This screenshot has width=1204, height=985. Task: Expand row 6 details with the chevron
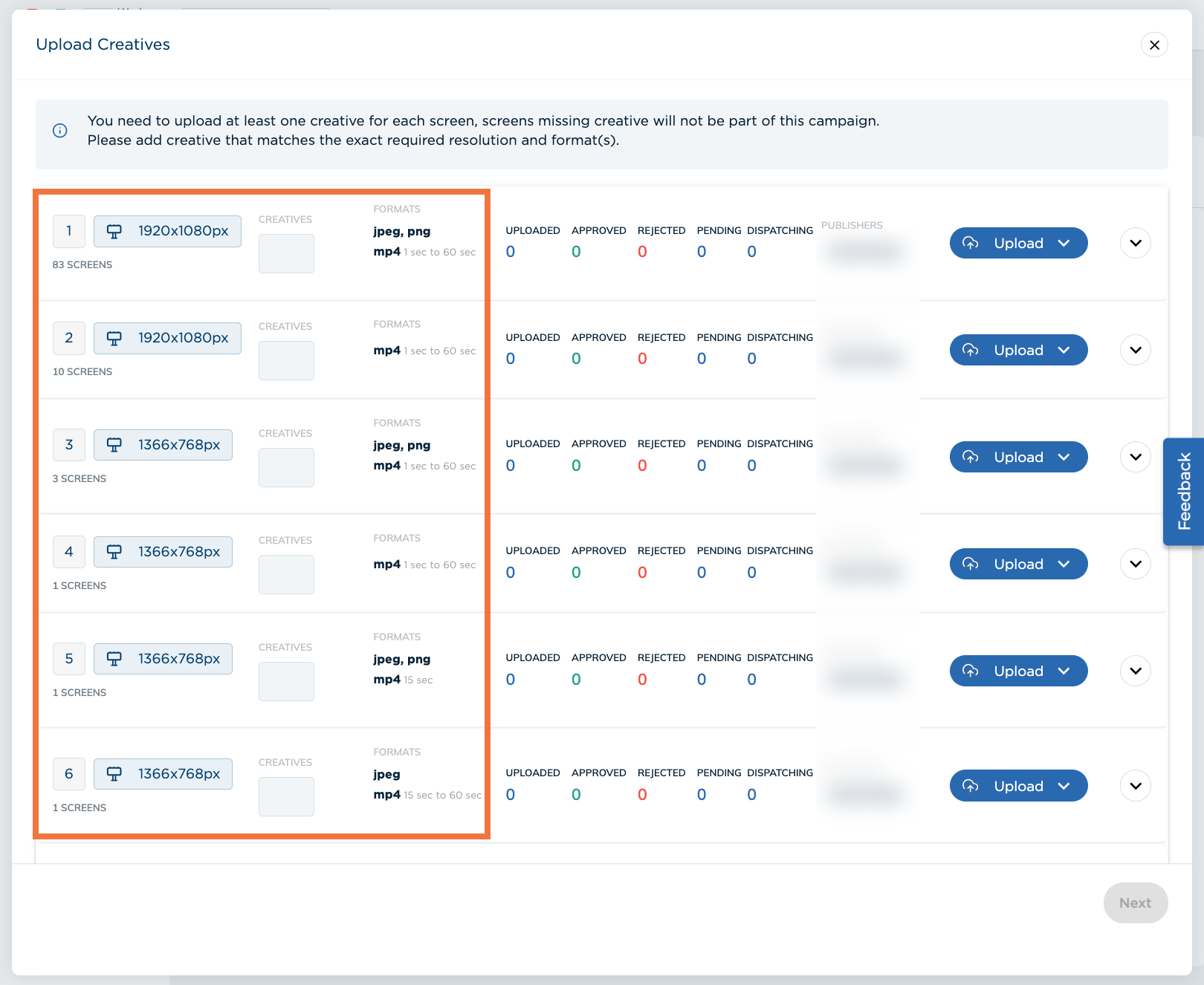pos(1136,786)
